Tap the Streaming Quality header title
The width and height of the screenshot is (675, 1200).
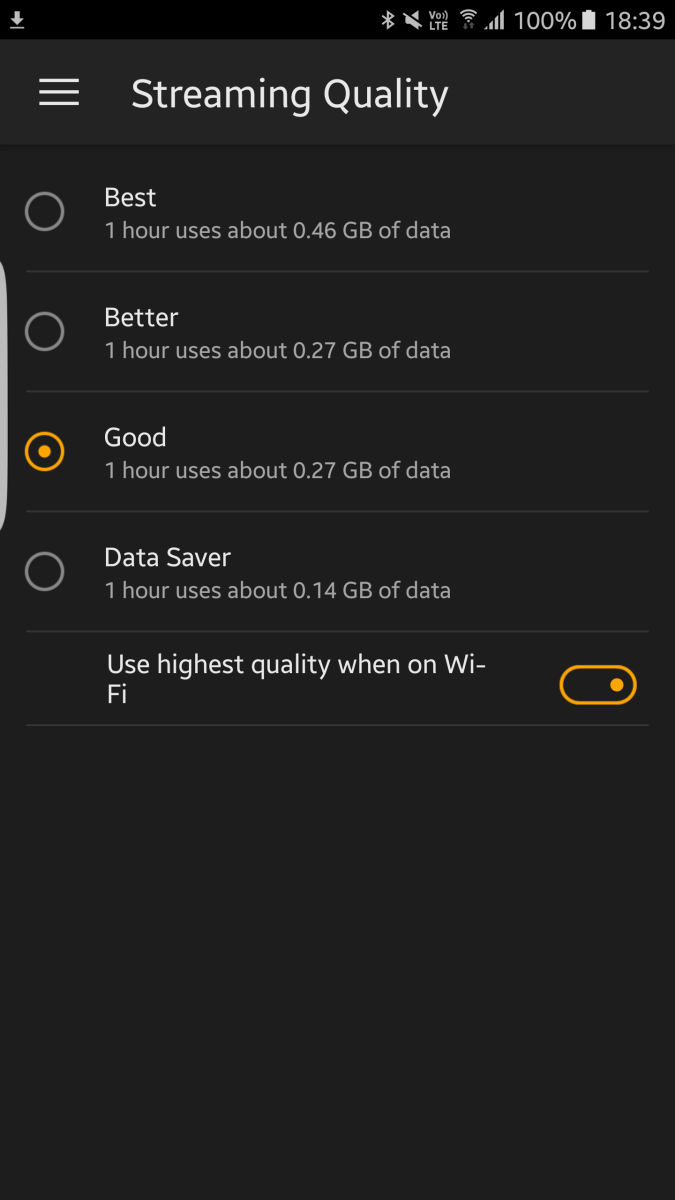tap(290, 95)
